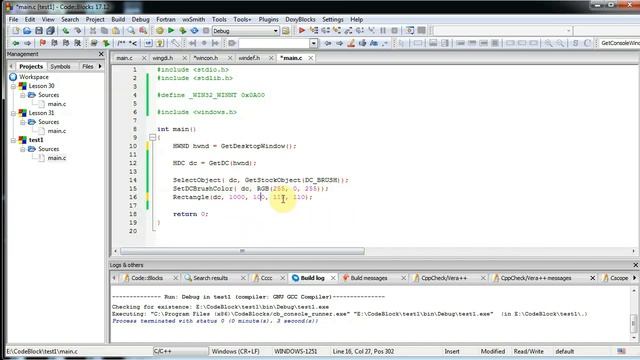Toggle highlight occurrences marker icon
This screenshot has width=640, height=360.
[x=351, y=43]
